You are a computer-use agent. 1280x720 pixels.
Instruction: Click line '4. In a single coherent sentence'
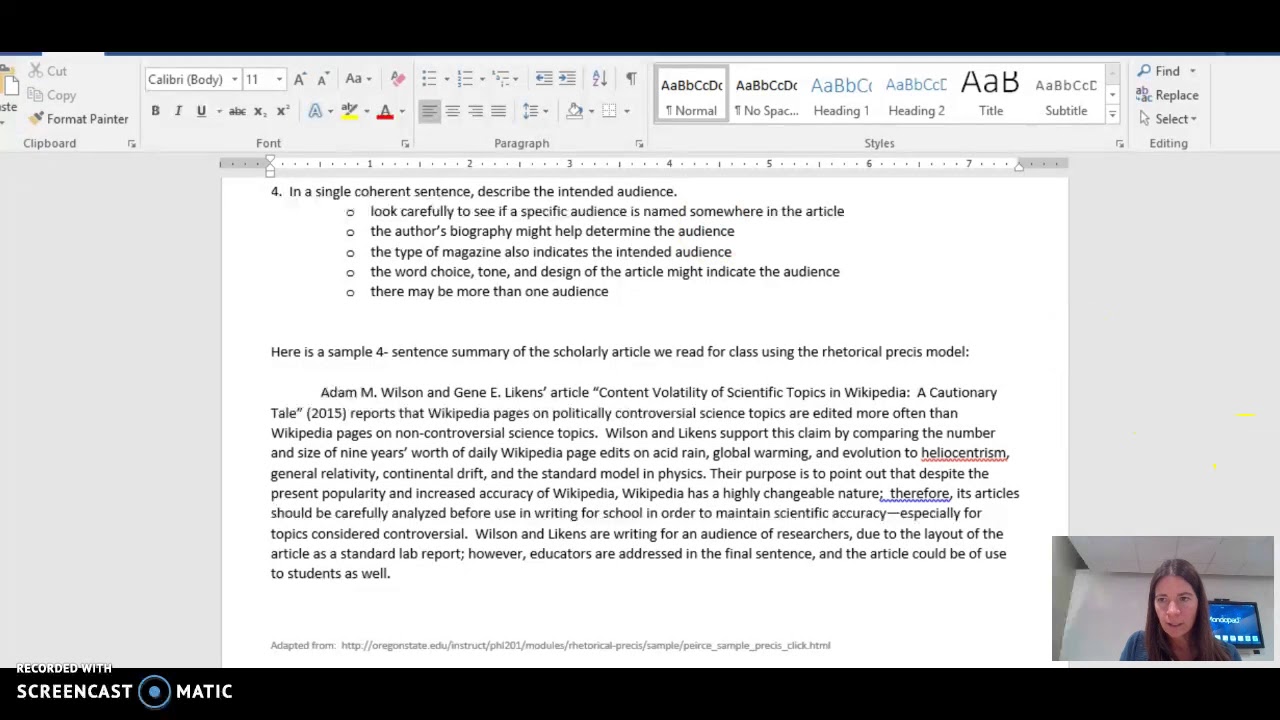click(x=473, y=192)
